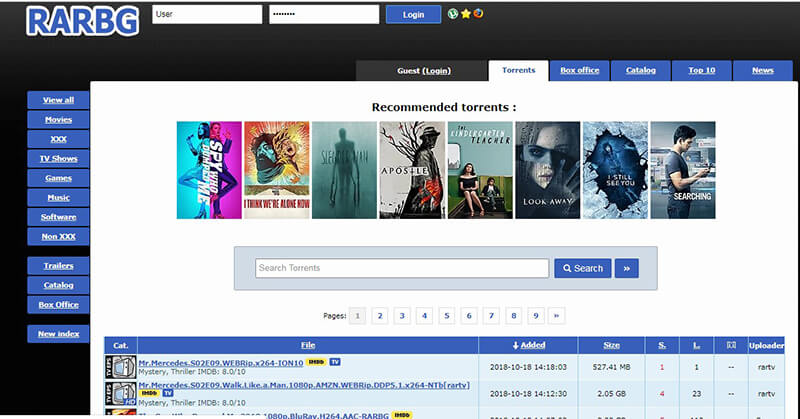Go to page 5
The image size is (800, 419).
coord(446,316)
